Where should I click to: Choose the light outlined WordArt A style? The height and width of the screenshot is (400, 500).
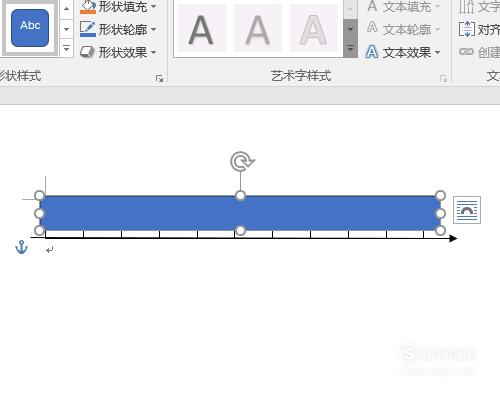tap(314, 29)
